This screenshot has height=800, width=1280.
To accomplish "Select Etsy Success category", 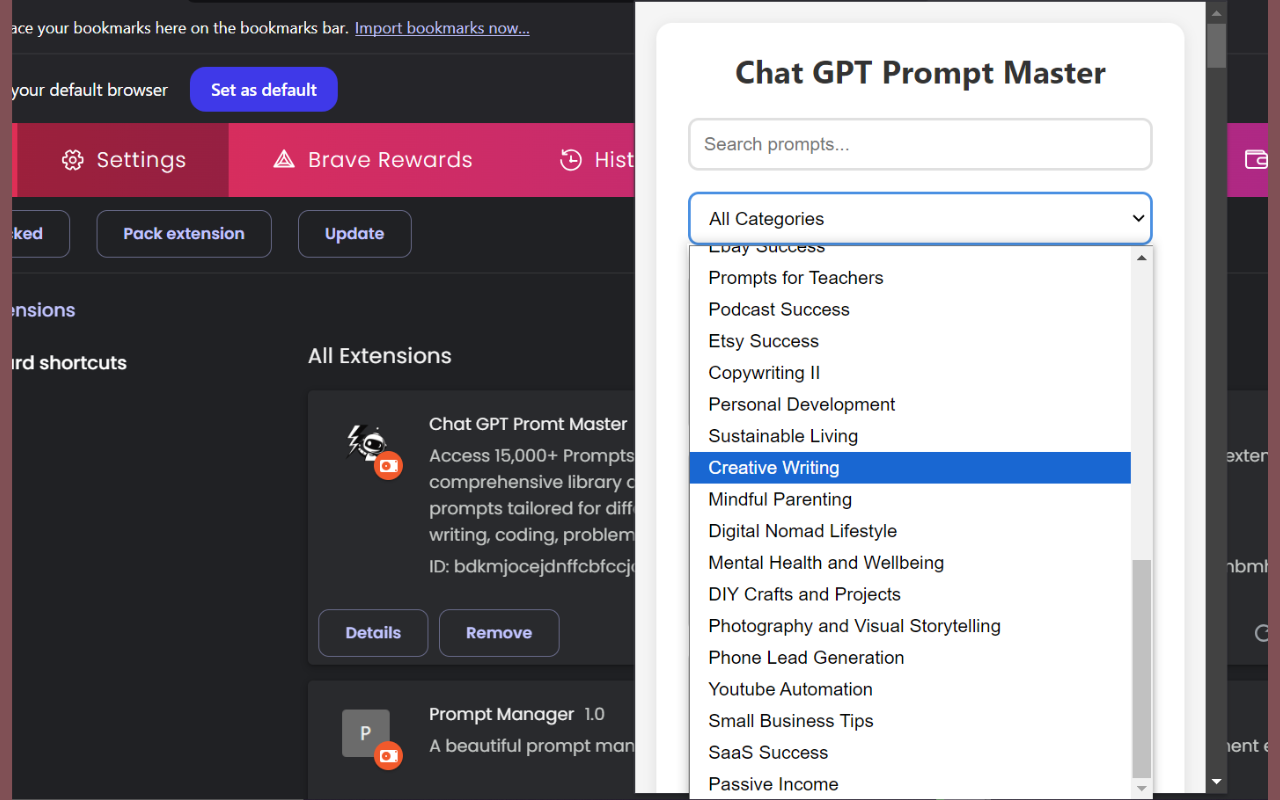I will point(910,341).
